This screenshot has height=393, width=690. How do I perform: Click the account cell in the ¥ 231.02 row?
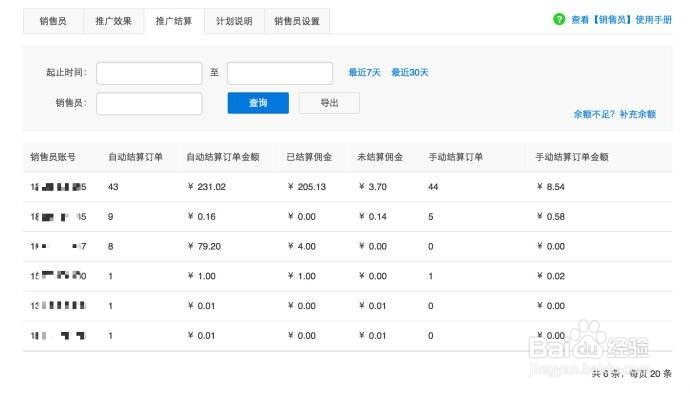pos(58,187)
